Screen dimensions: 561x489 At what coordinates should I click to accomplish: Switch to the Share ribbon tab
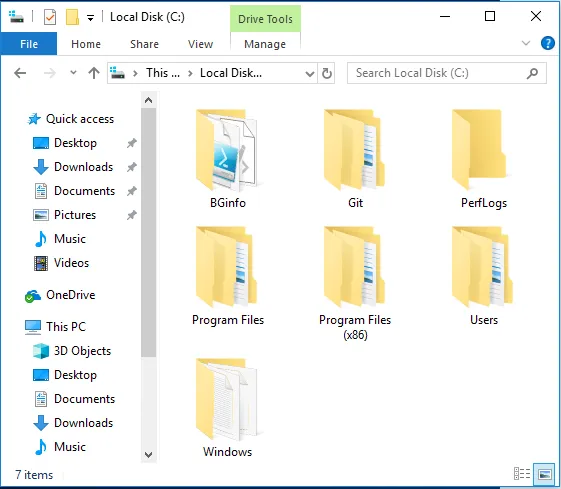click(x=144, y=44)
